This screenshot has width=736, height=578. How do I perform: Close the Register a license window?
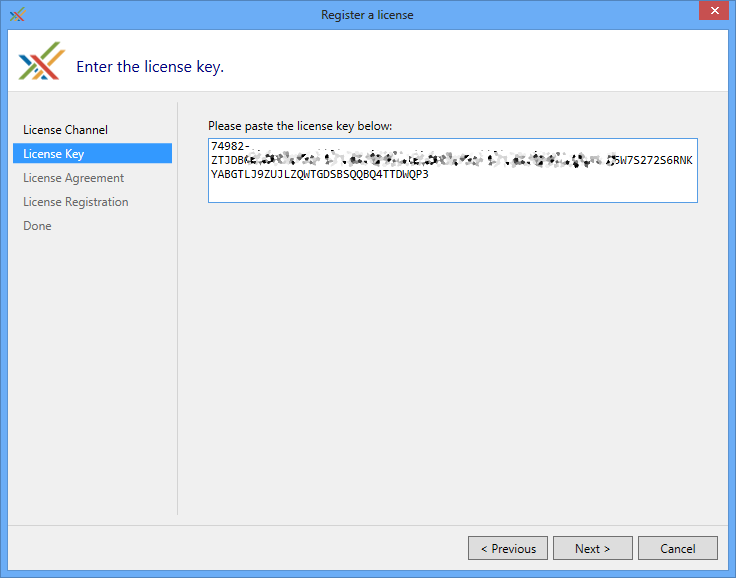712,14
